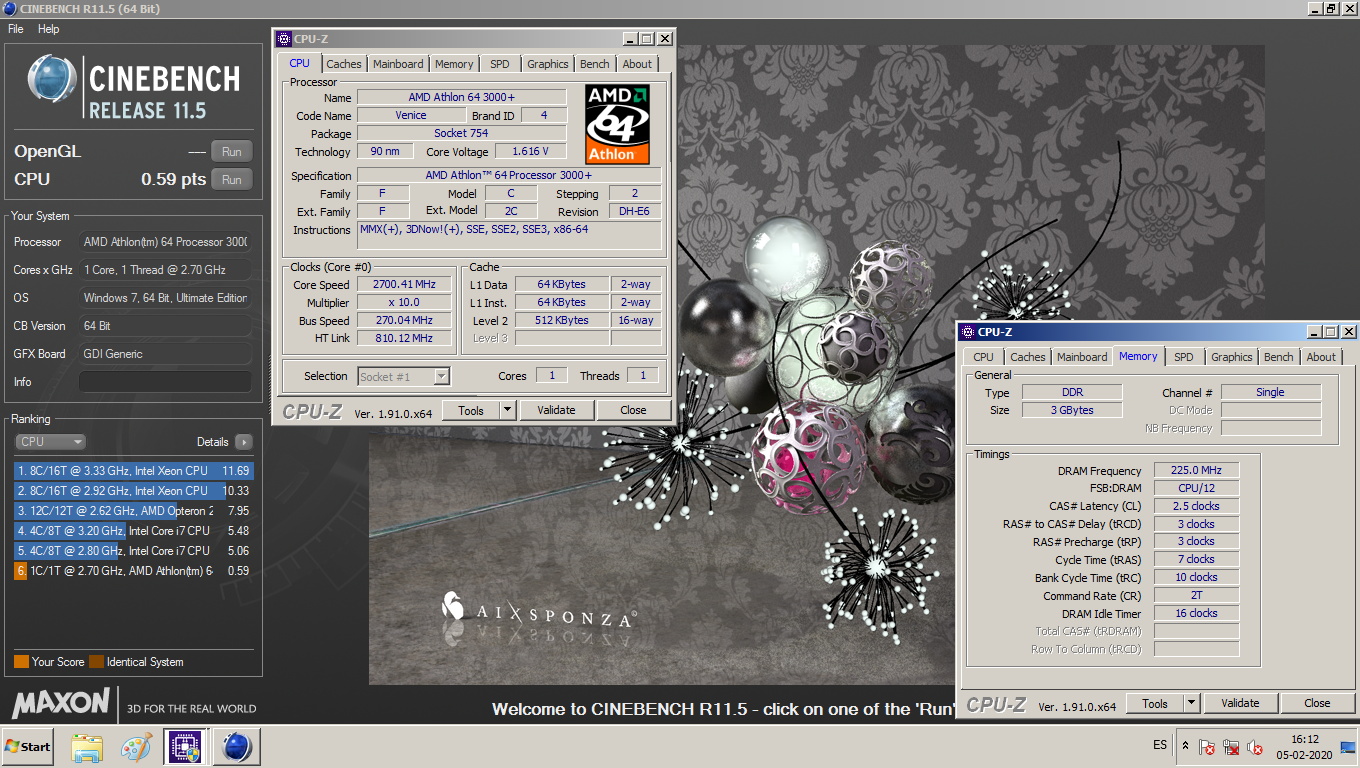1360x768 pixels.
Task: Run the OpenGL benchmark
Action: click(231, 152)
